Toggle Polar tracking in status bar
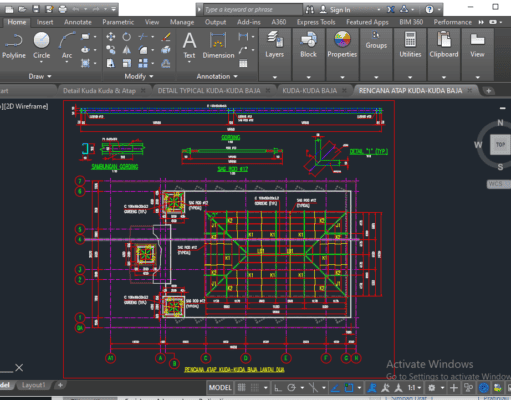 [x=291, y=387]
